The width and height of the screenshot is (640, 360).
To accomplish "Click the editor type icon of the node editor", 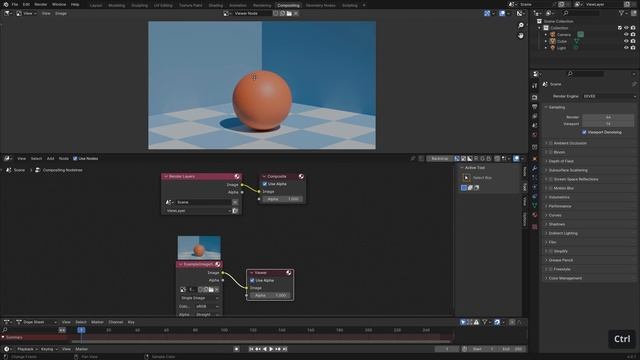I will click(8, 158).
